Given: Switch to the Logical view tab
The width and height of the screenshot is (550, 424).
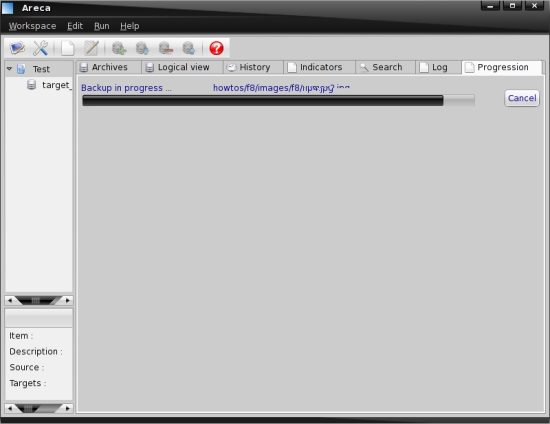Looking at the screenshot, I should (x=182, y=67).
